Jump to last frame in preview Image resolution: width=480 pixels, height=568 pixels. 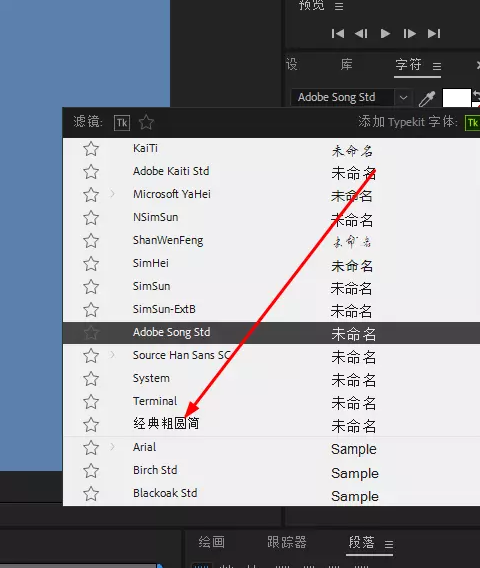coord(434,34)
